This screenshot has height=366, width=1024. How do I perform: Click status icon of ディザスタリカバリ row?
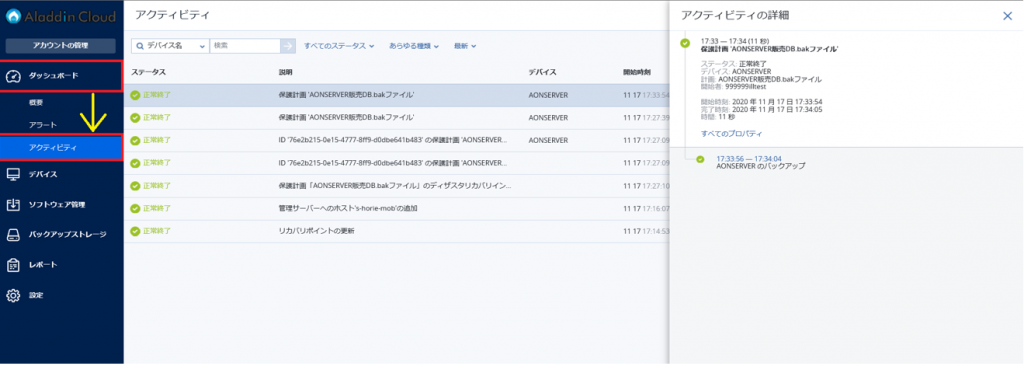(135, 186)
